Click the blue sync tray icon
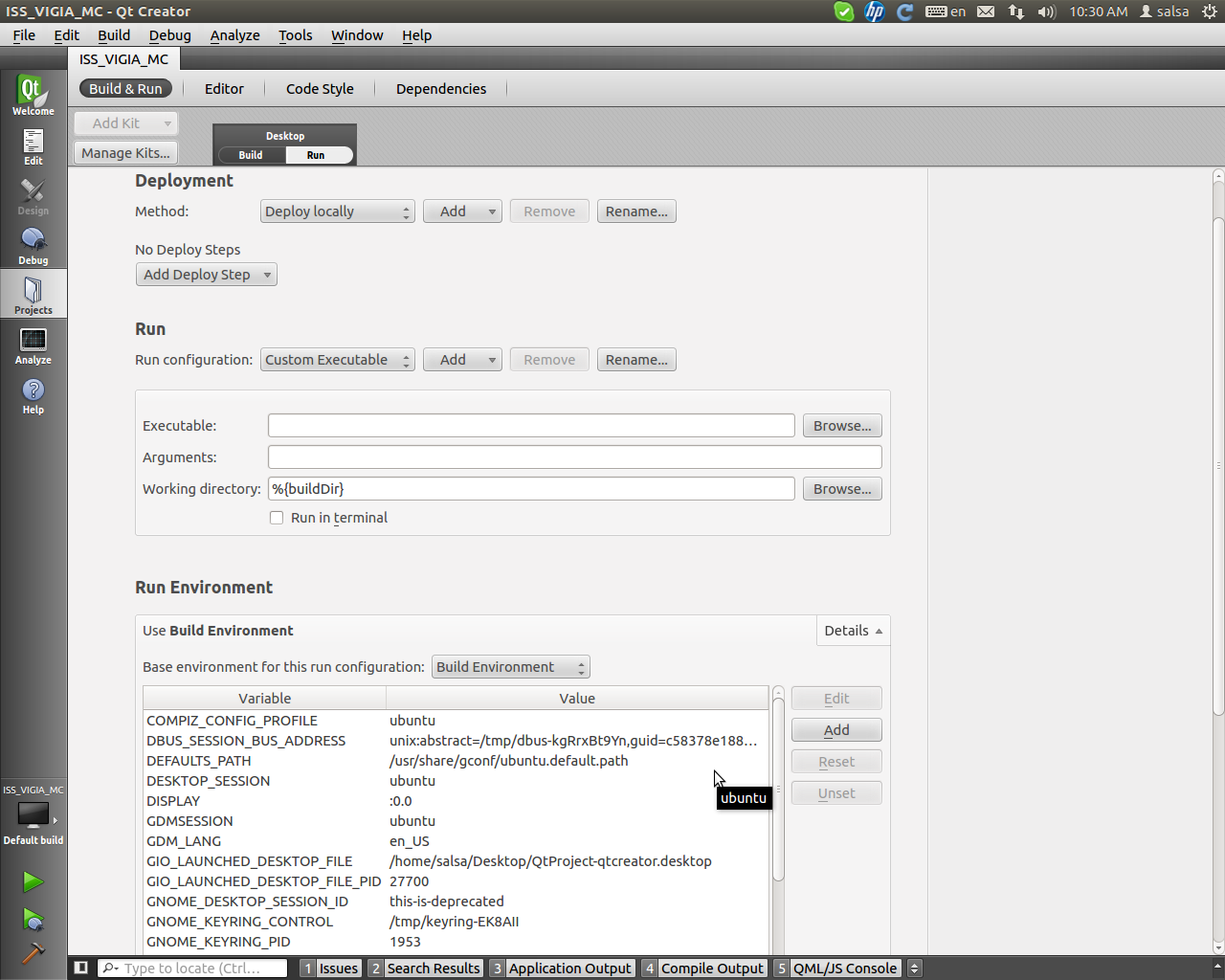This screenshot has height=980, width=1225. pyautogui.click(x=904, y=11)
